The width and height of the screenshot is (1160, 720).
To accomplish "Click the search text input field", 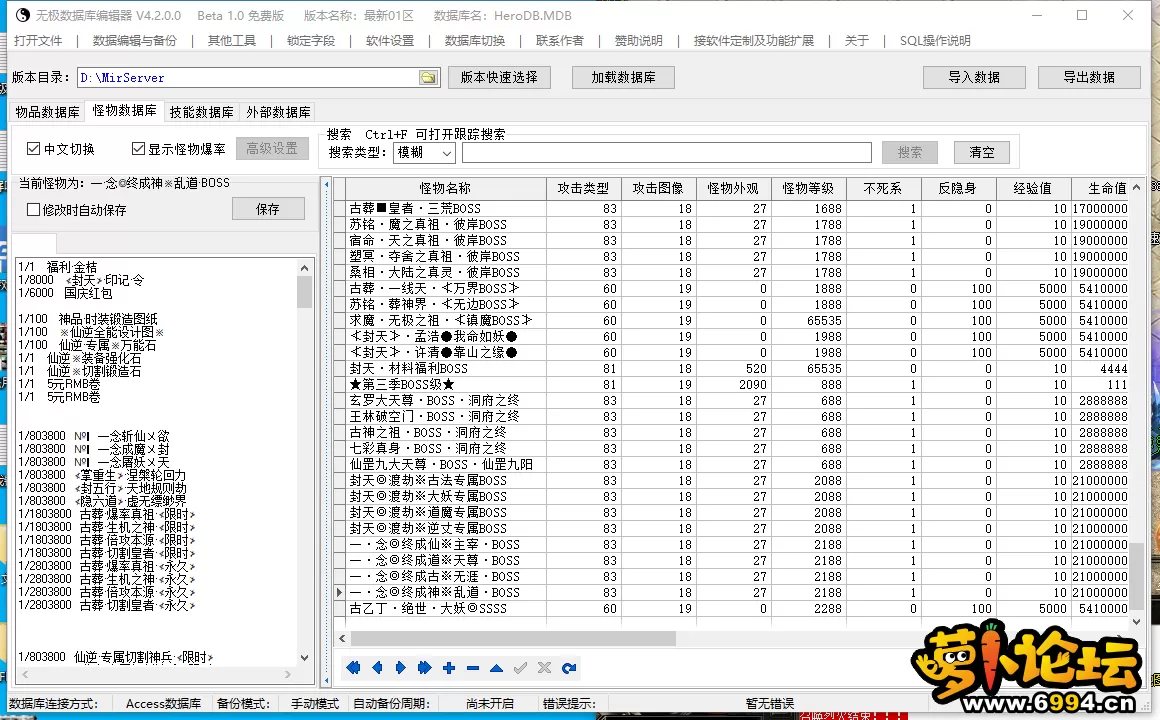I will (667, 152).
